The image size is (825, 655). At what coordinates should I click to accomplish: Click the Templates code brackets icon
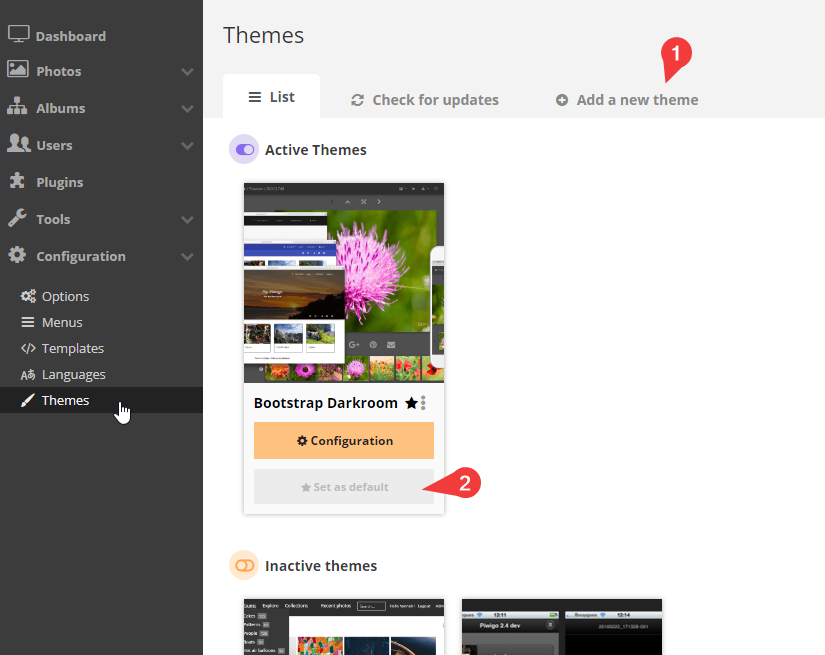pyautogui.click(x=28, y=348)
